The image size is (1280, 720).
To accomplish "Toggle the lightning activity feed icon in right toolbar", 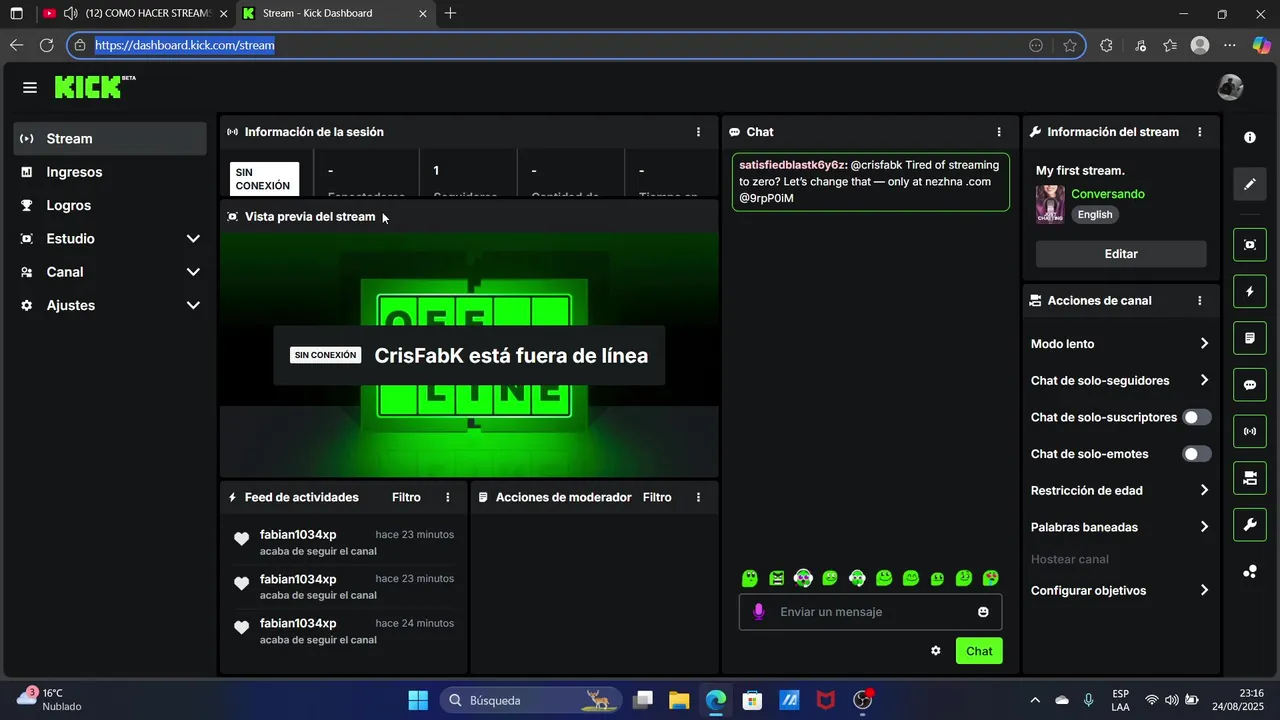I will tap(1250, 292).
